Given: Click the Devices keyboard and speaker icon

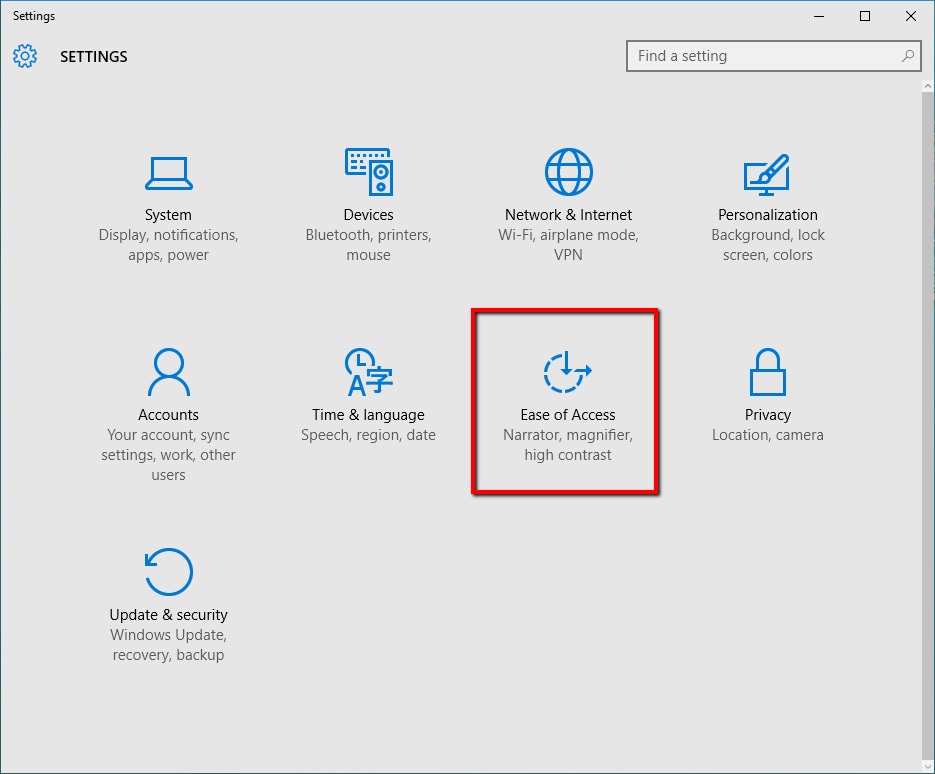Looking at the screenshot, I should (x=369, y=172).
